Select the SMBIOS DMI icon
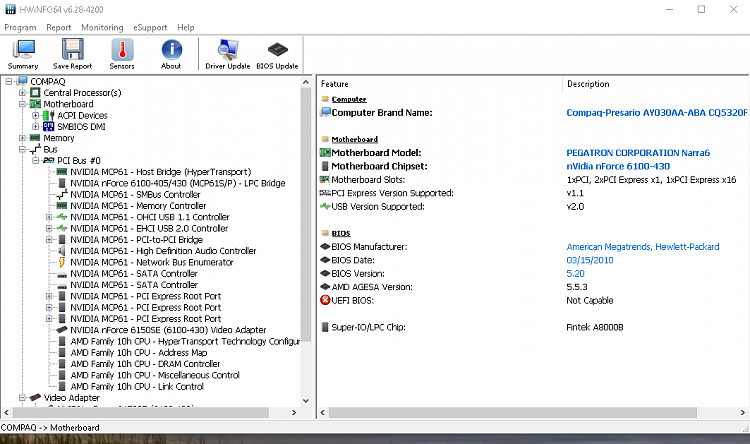The height and width of the screenshot is (444, 750). 48,126
